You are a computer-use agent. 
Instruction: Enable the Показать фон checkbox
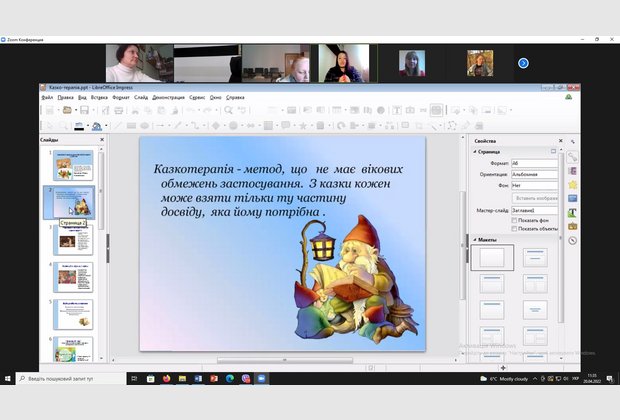tap(514, 220)
